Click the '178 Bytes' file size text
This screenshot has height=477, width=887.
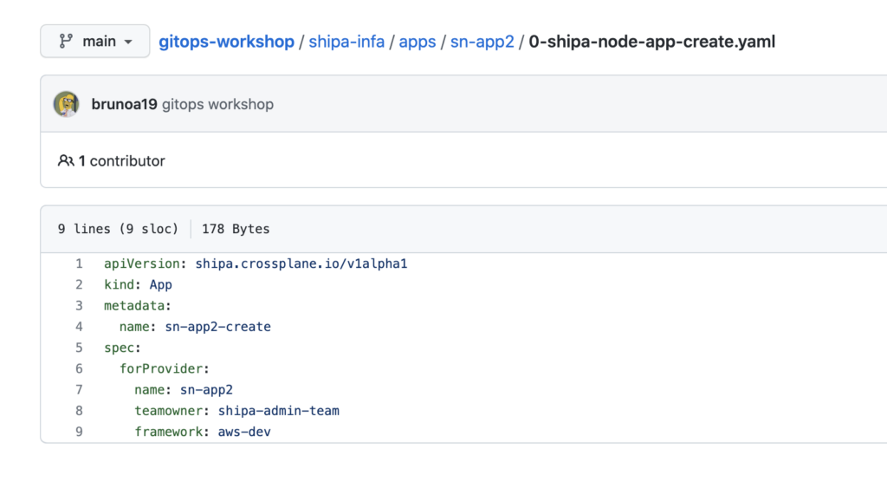(235, 229)
